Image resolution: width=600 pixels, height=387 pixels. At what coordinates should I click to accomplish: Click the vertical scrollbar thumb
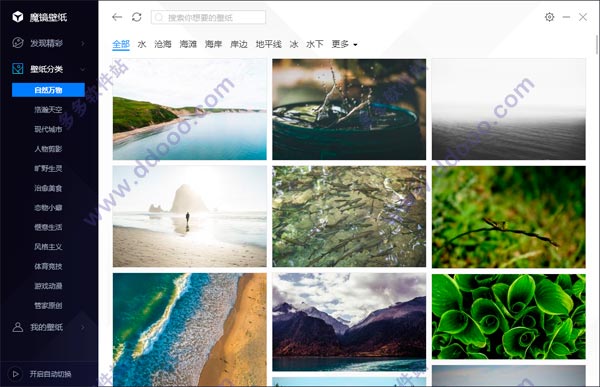coord(597,45)
